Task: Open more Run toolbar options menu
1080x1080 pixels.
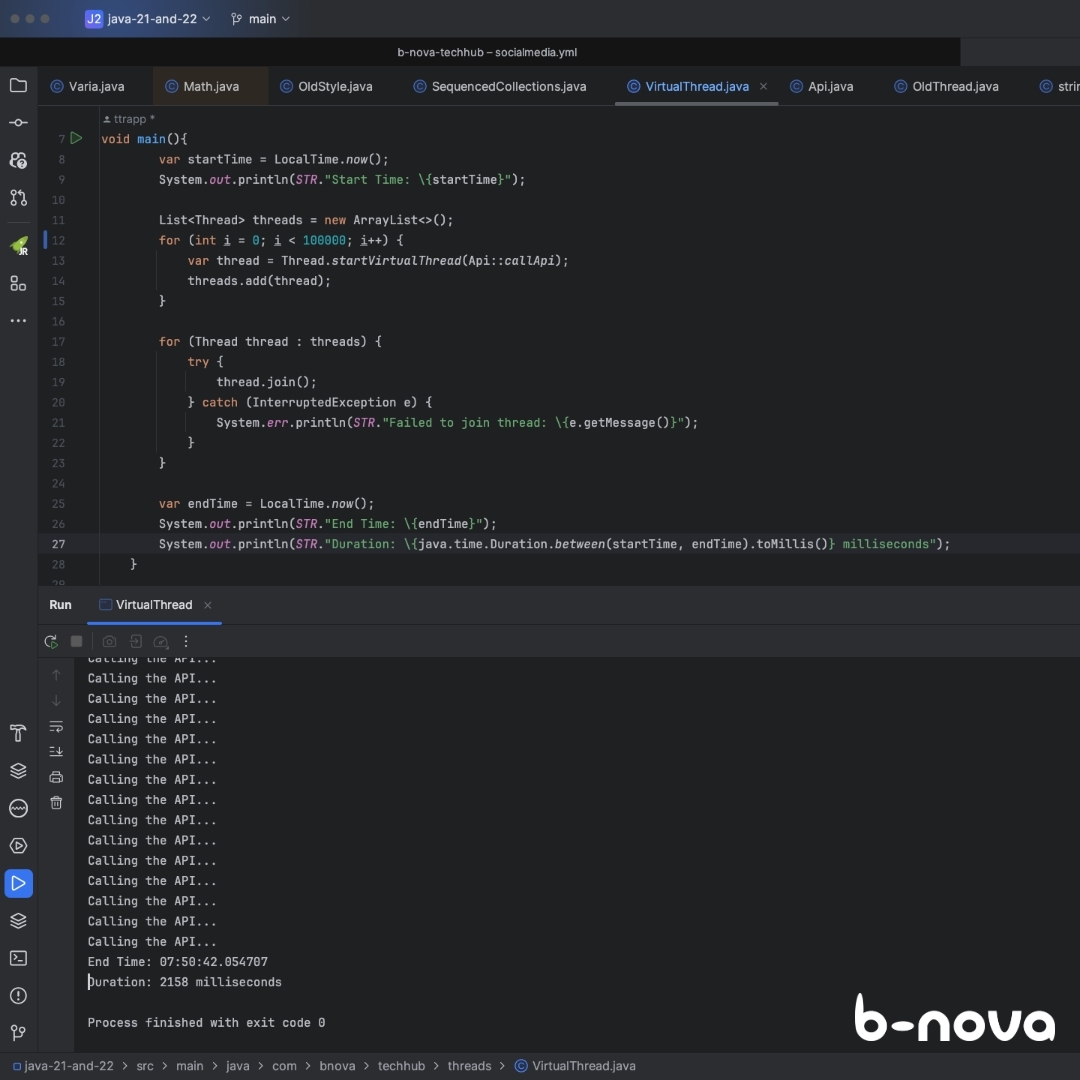Action: [x=186, y=641]
